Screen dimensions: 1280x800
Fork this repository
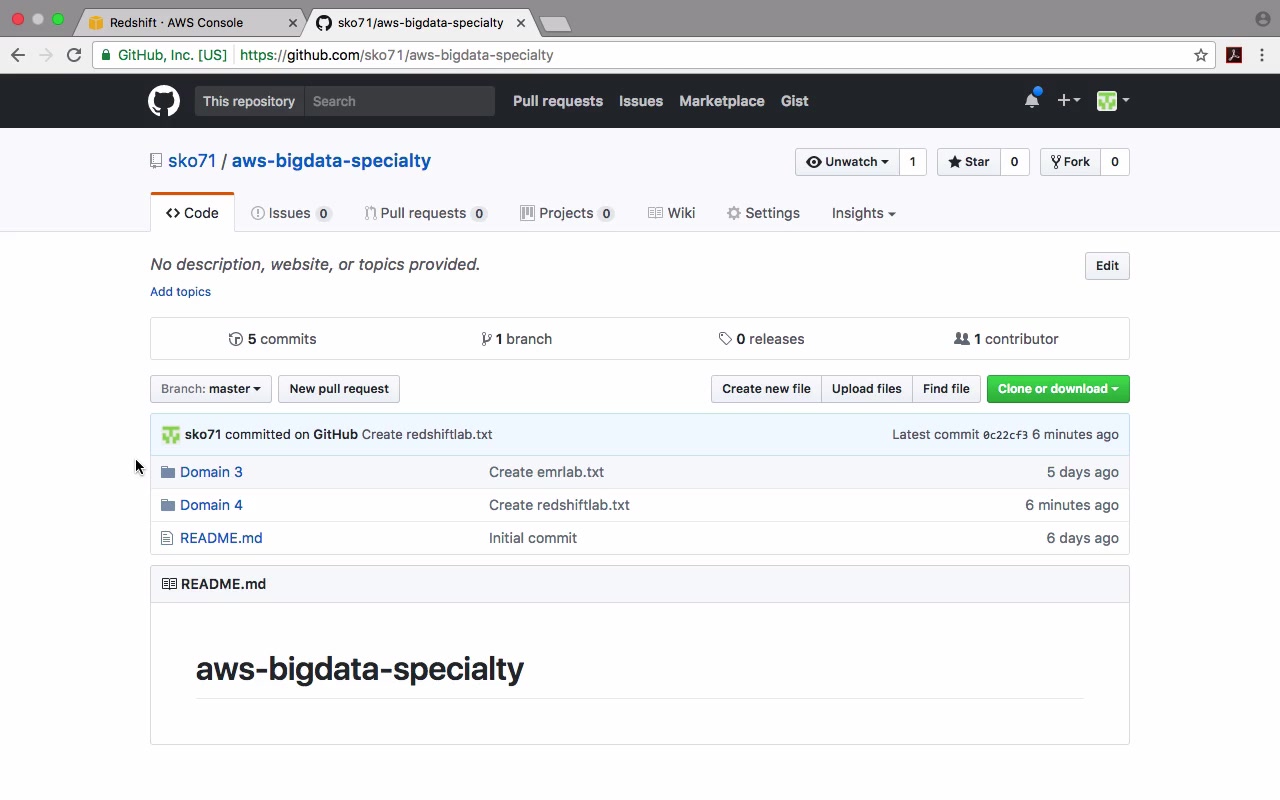(1070, 162)
